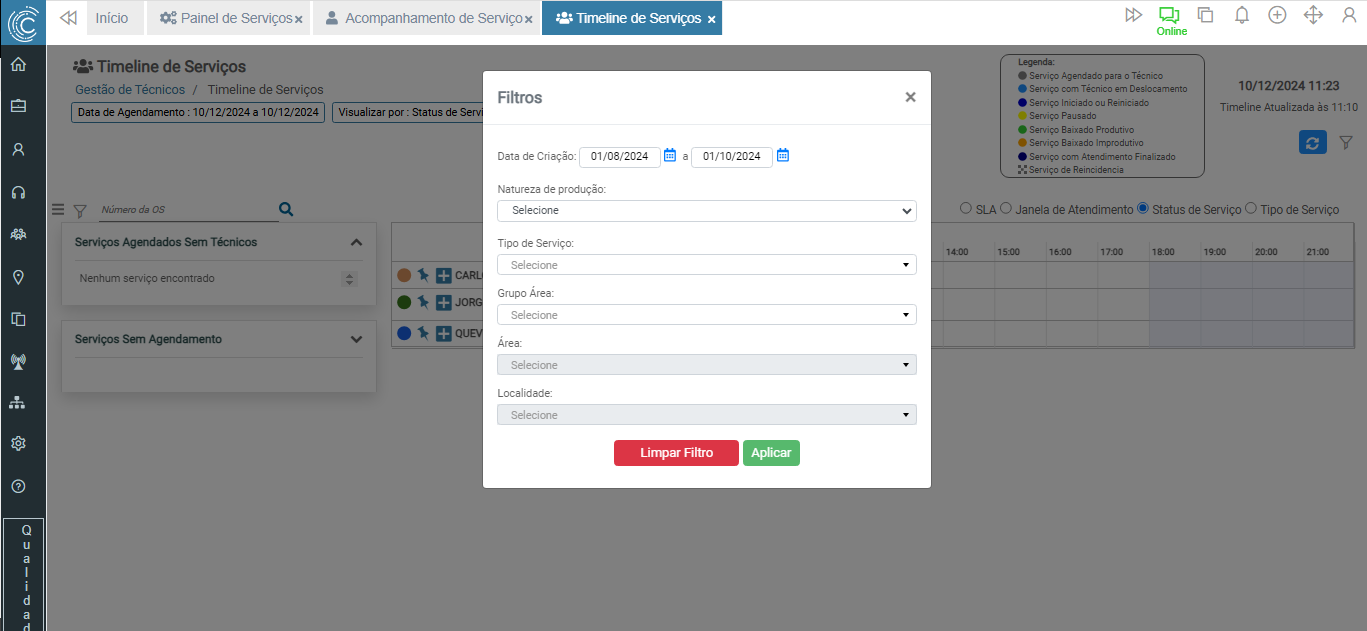1367x631 pixels.
Task: Click the search magnifier beside Número da OS
Action: click(x=286, y=209)
